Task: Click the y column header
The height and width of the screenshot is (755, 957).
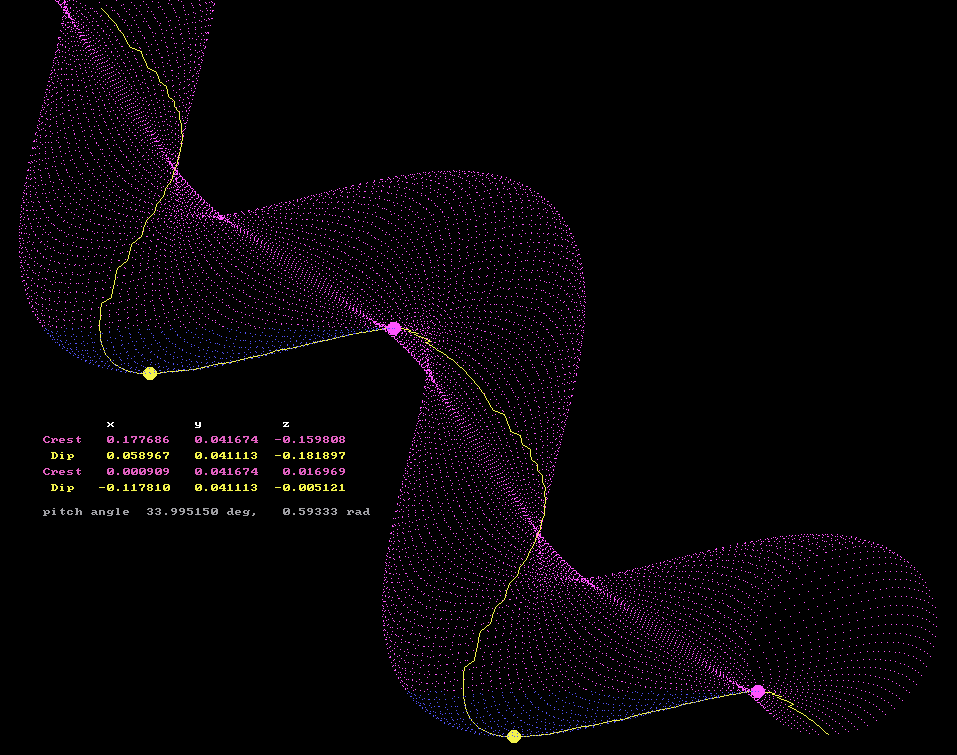Action: [x=198, y=424]
